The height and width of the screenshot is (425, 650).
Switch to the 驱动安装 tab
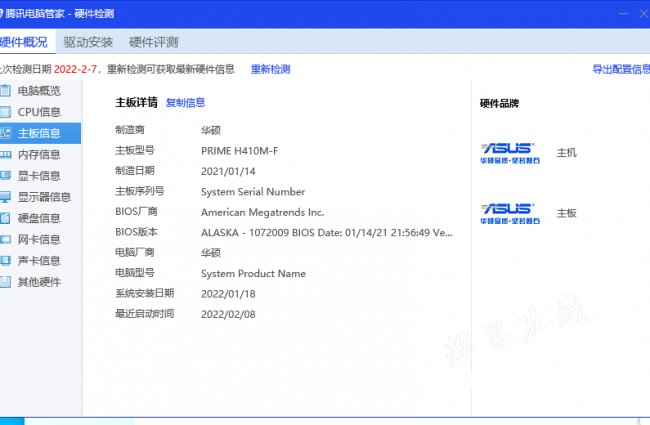88,42
